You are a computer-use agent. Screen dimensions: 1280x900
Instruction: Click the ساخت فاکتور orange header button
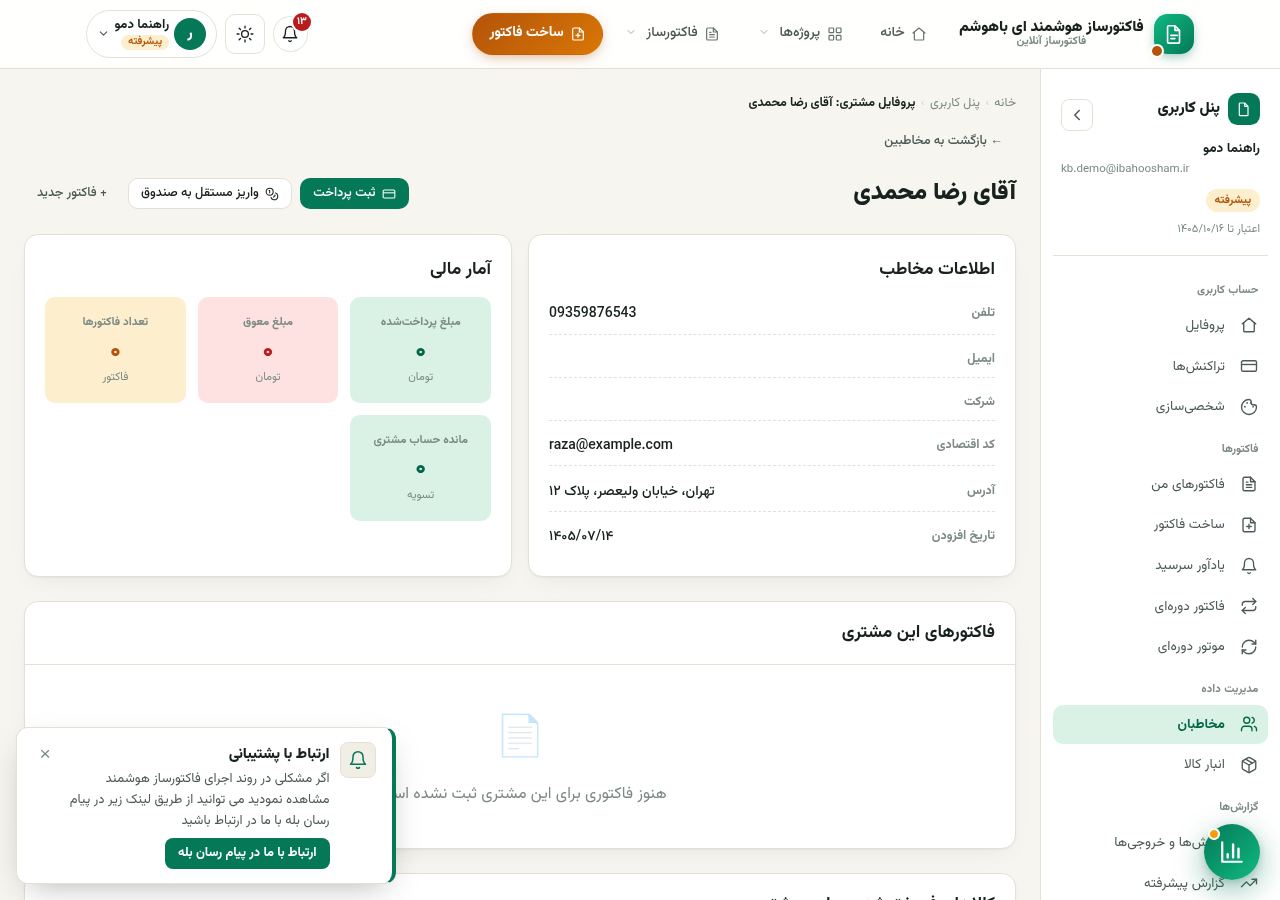pyautogui.click(x=537, y=33)
